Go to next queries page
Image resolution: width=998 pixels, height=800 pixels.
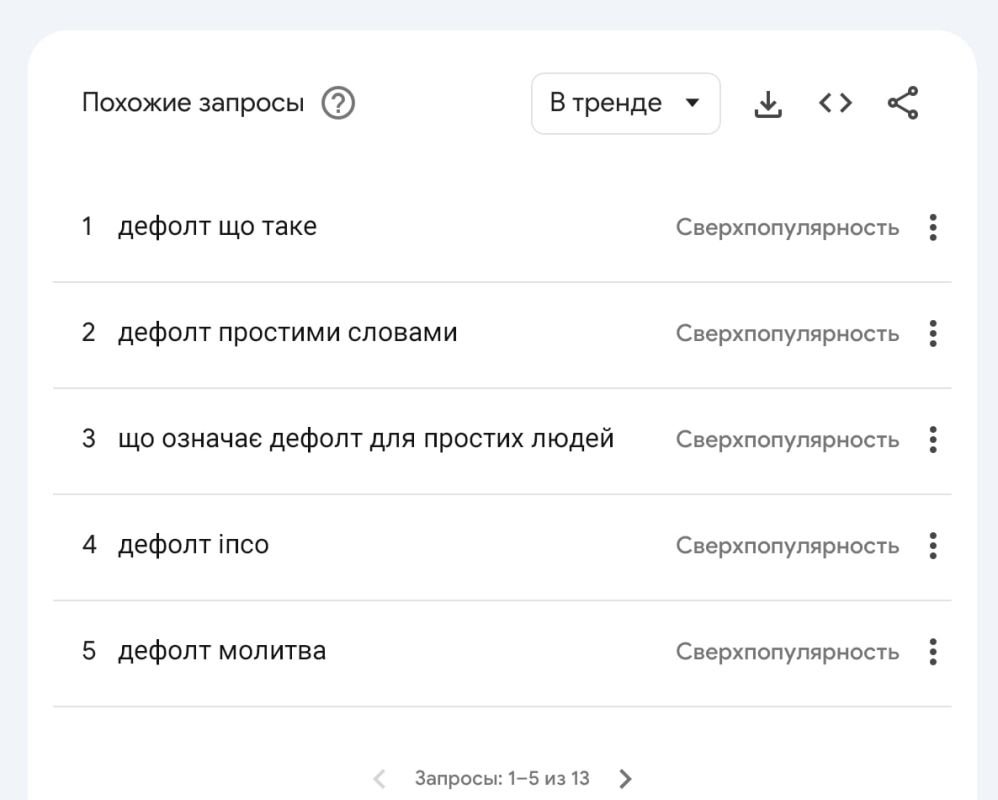[x=626, y=777]
